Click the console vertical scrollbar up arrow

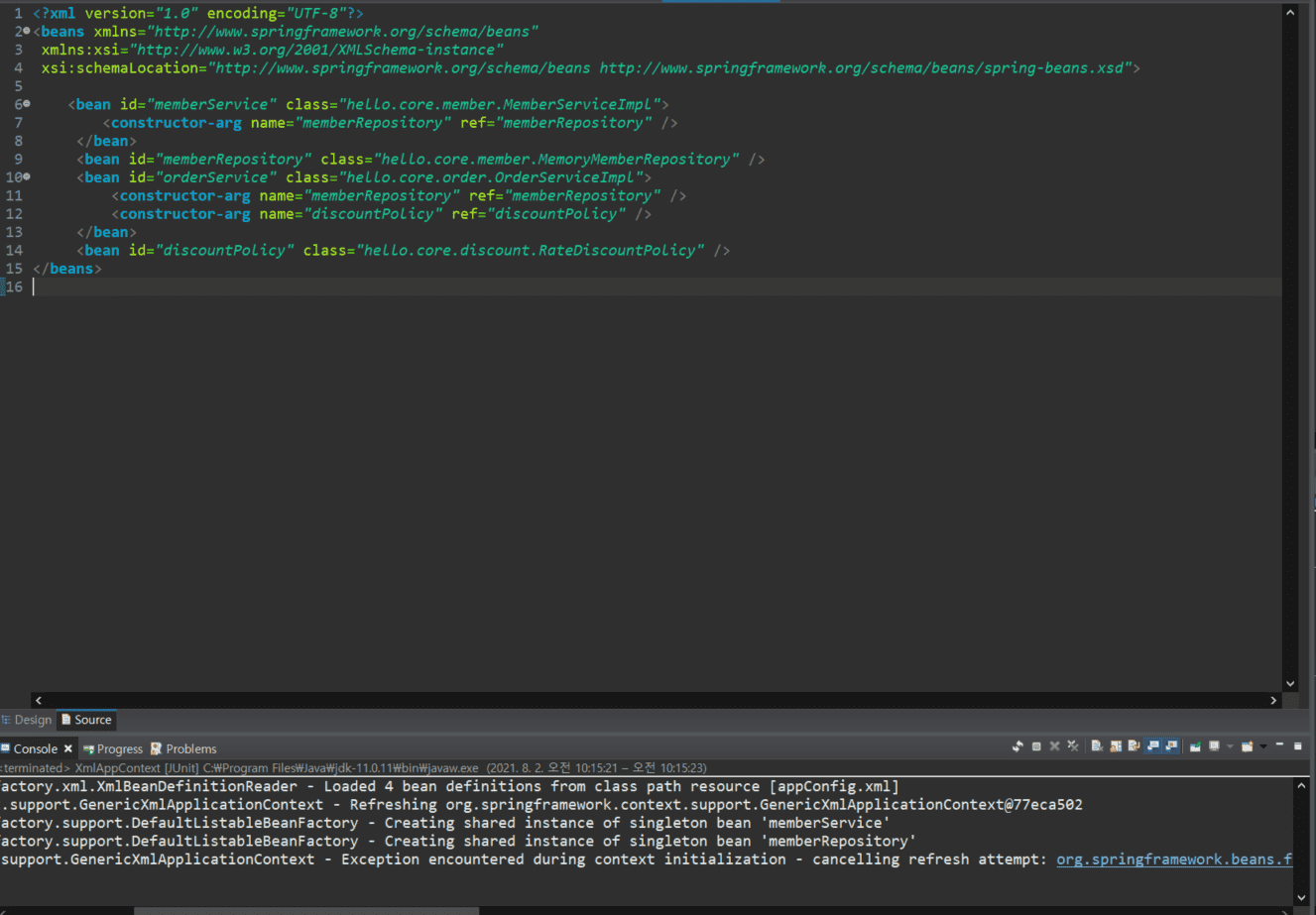(1302, 785)
